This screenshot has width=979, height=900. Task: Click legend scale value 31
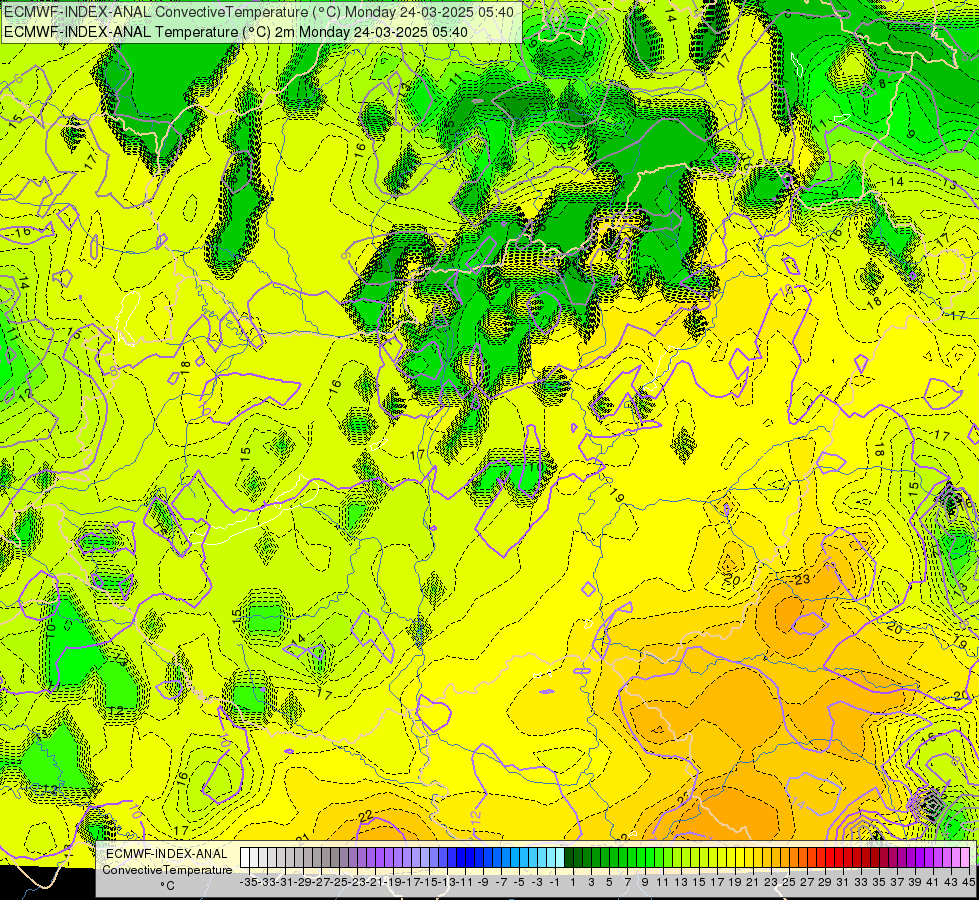click(x=843, y=883)
